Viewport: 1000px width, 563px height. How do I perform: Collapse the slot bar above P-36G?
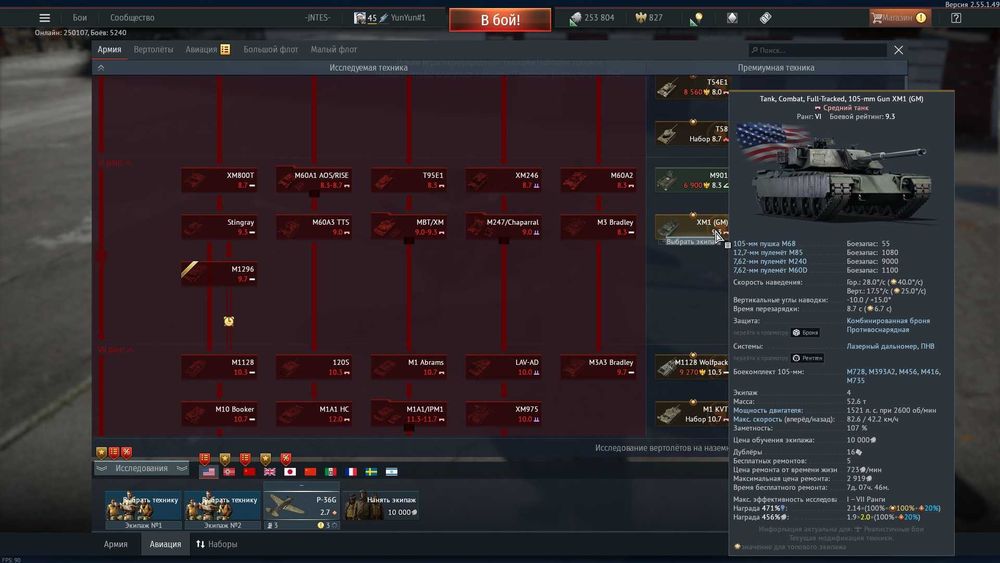pyautogui.click(x=302, y=486)
